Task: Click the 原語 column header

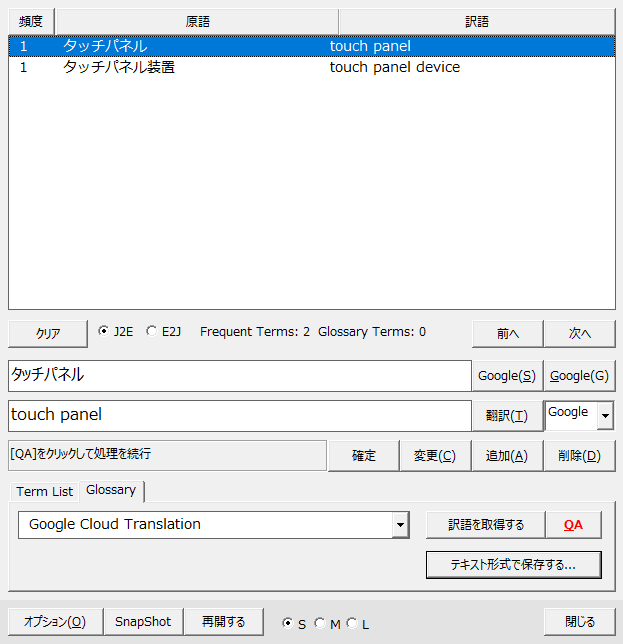Action: point(197,21)
